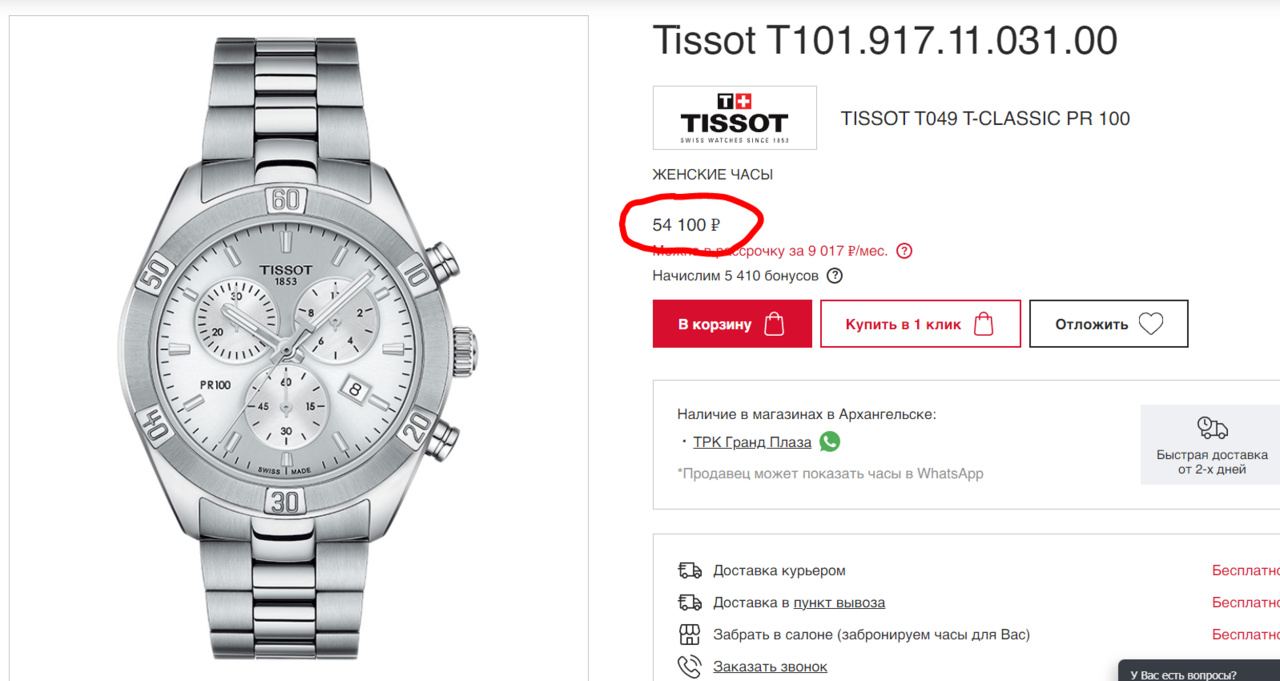Click the fast delivery clock truck icon

click(x=1212, y=428)
